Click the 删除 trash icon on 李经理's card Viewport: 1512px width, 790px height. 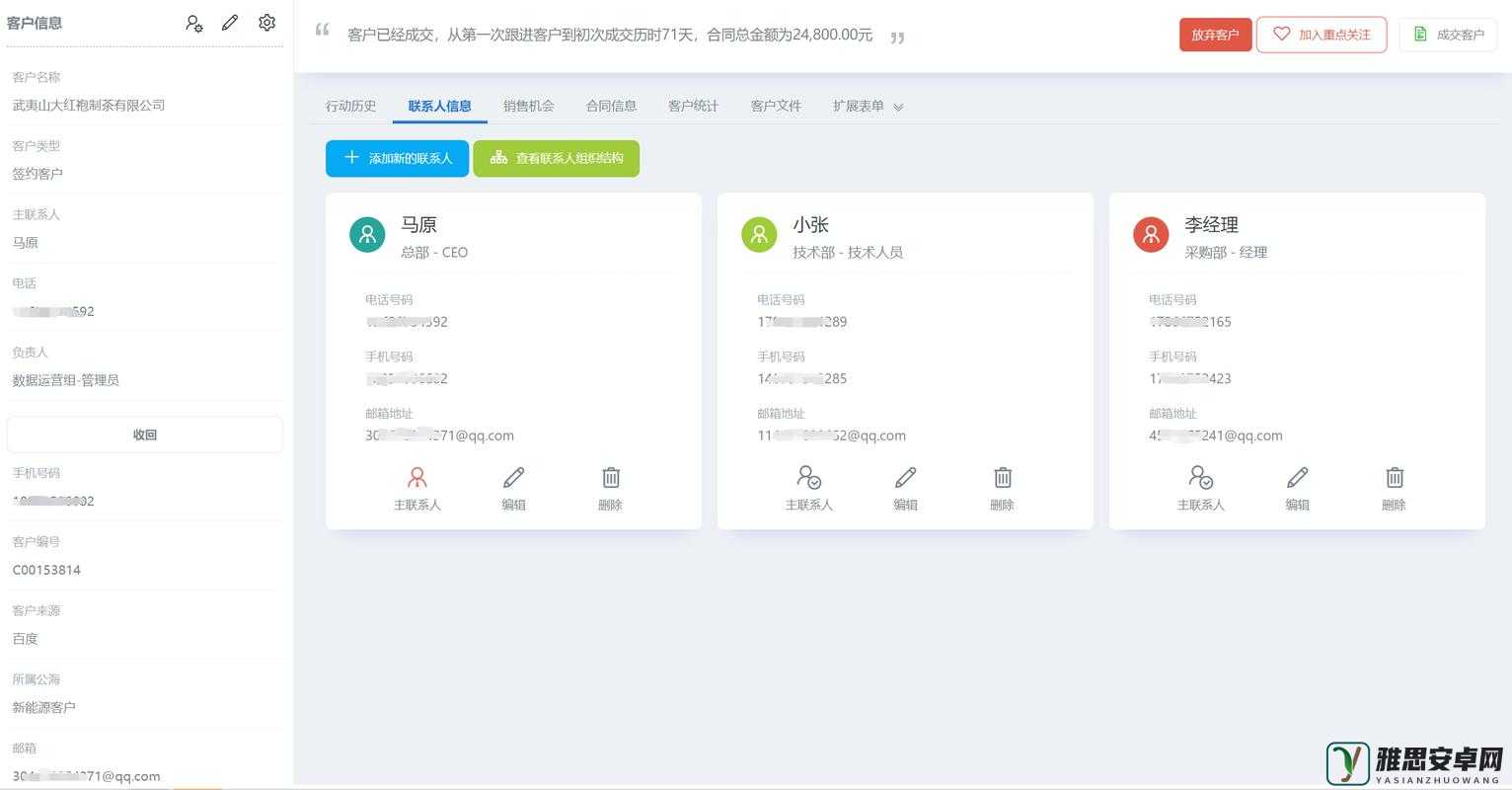pos(1395,478)
